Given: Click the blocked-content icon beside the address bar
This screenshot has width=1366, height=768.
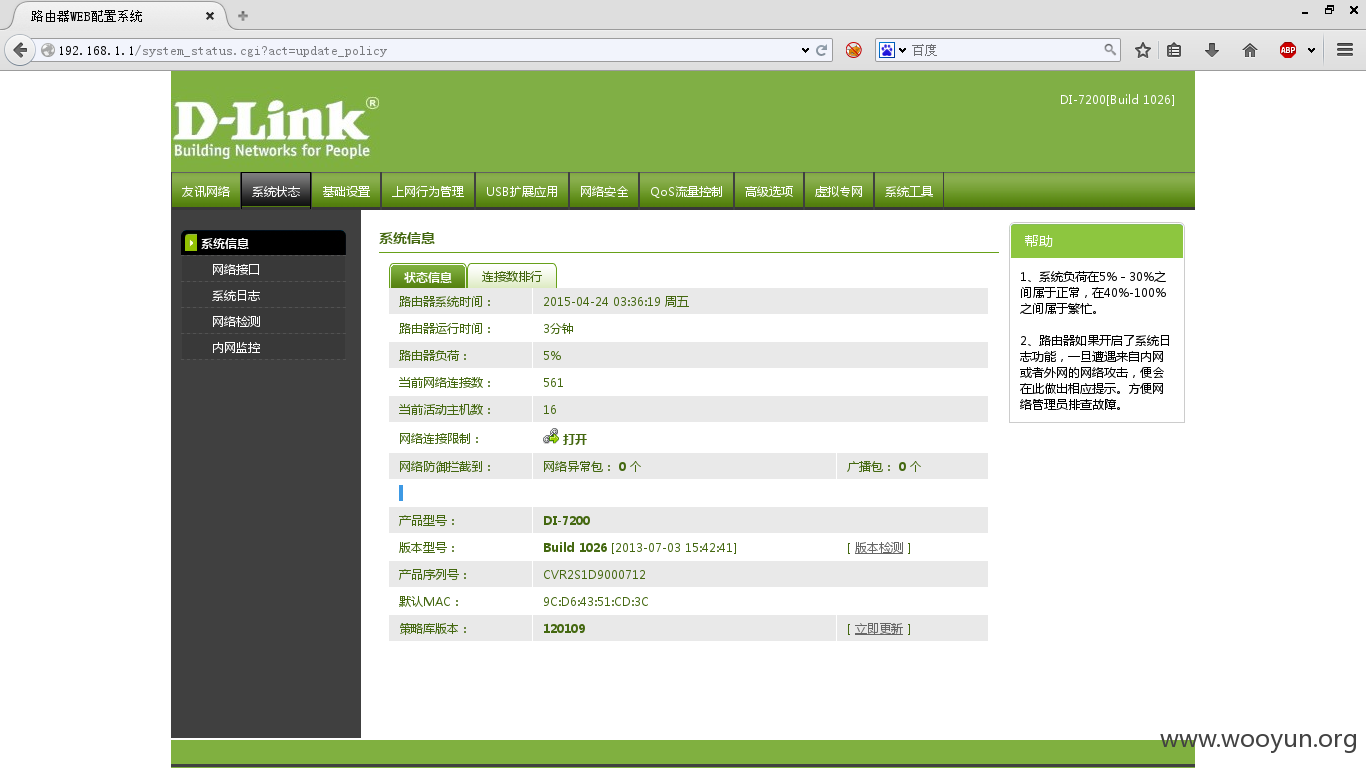Looking at the screenshot, I should click(x=853, y=50).
